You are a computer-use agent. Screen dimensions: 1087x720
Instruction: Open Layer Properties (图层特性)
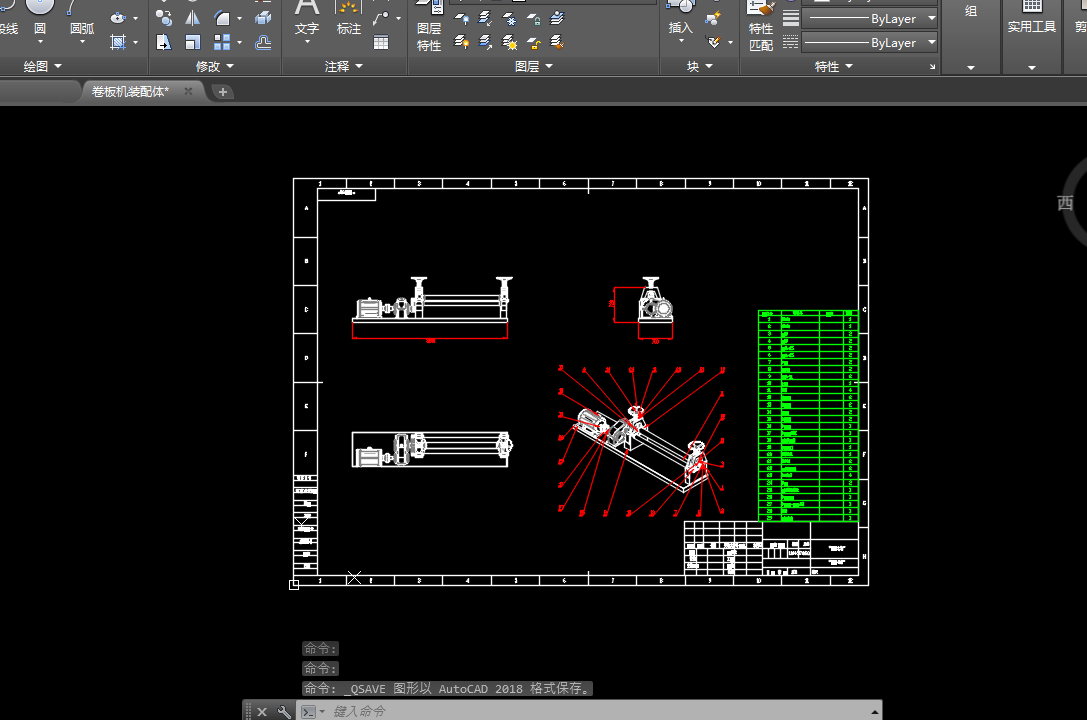429,26
